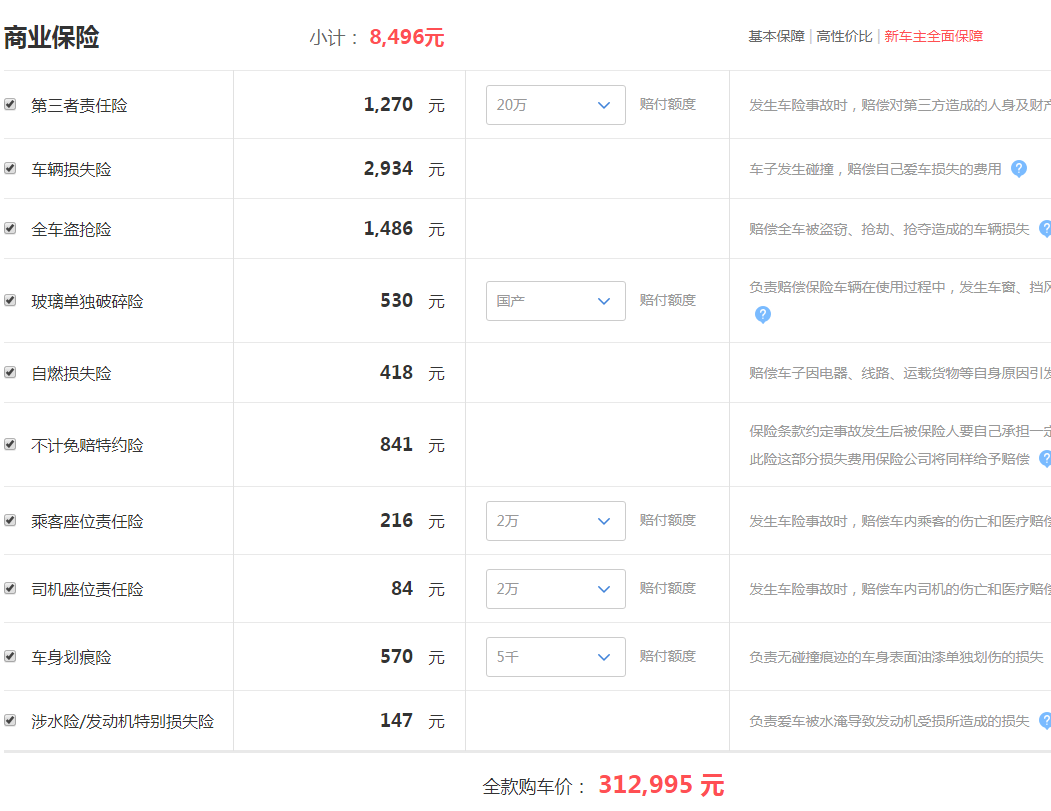1051x811 pixels.
Task: Open the 20万 coverage dropdown for 第三者责任险
Action: pyautogui.click(x=556, y=105)
